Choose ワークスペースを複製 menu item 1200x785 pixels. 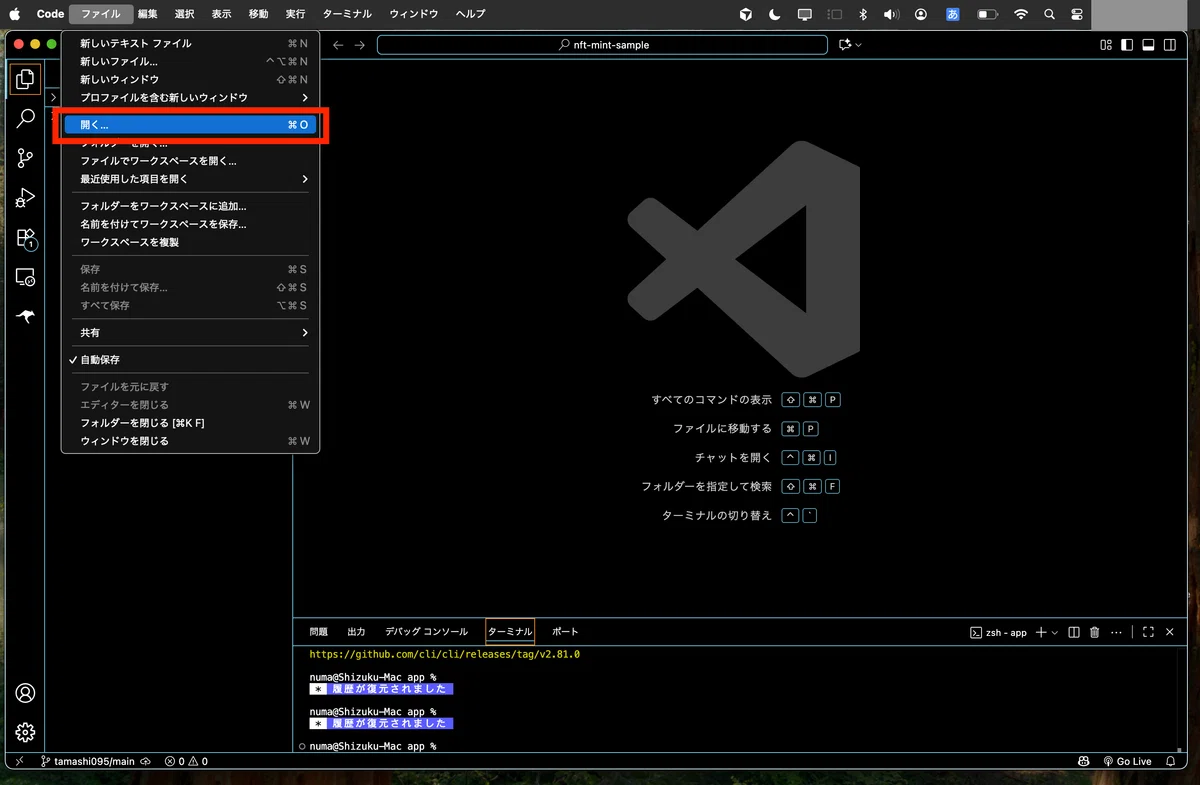click(x=190, y=242)
